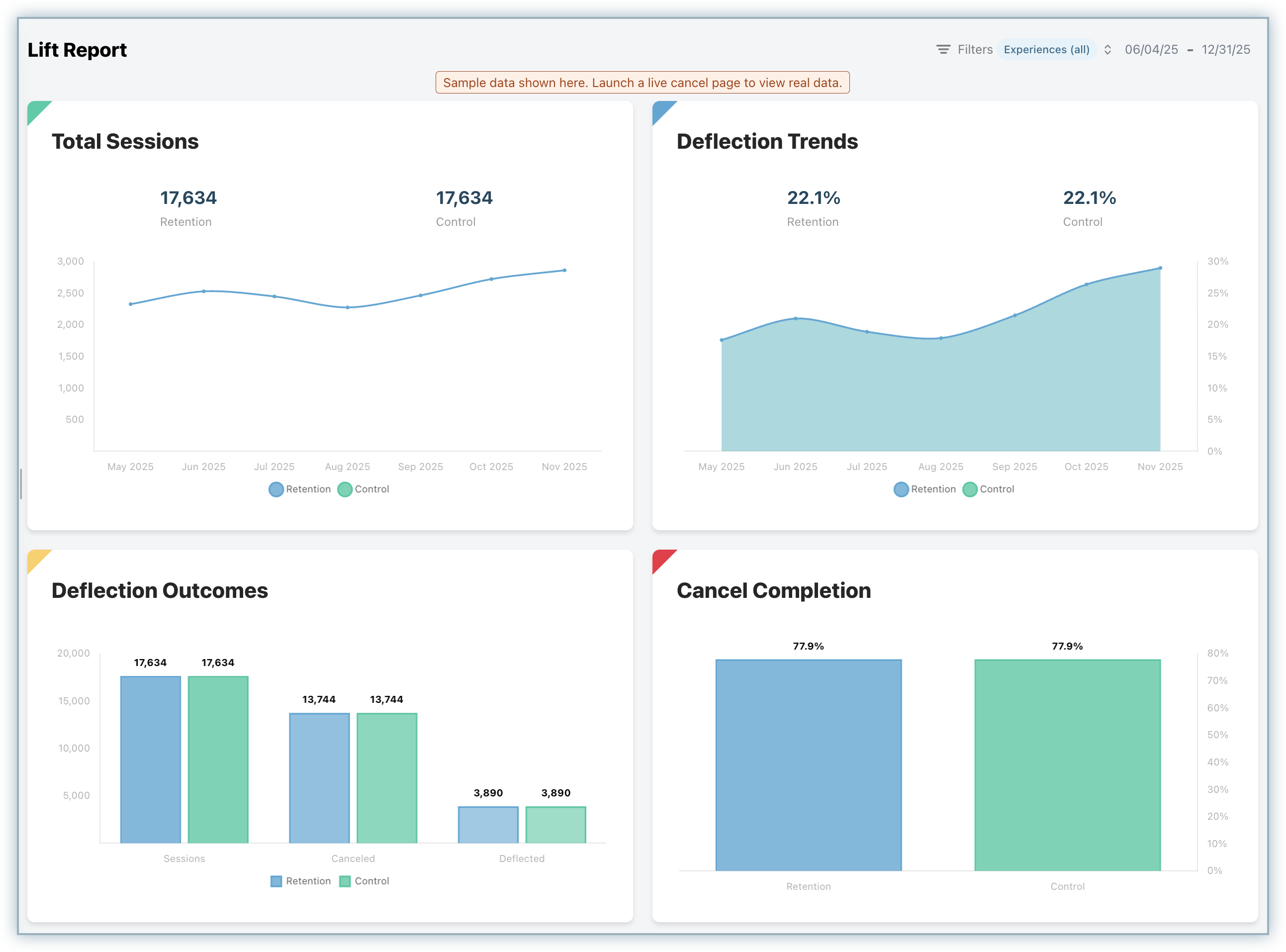Click the Nov 2025 data point in Total Sessions
The image size is (1286, 952).
tap(564, 270)
